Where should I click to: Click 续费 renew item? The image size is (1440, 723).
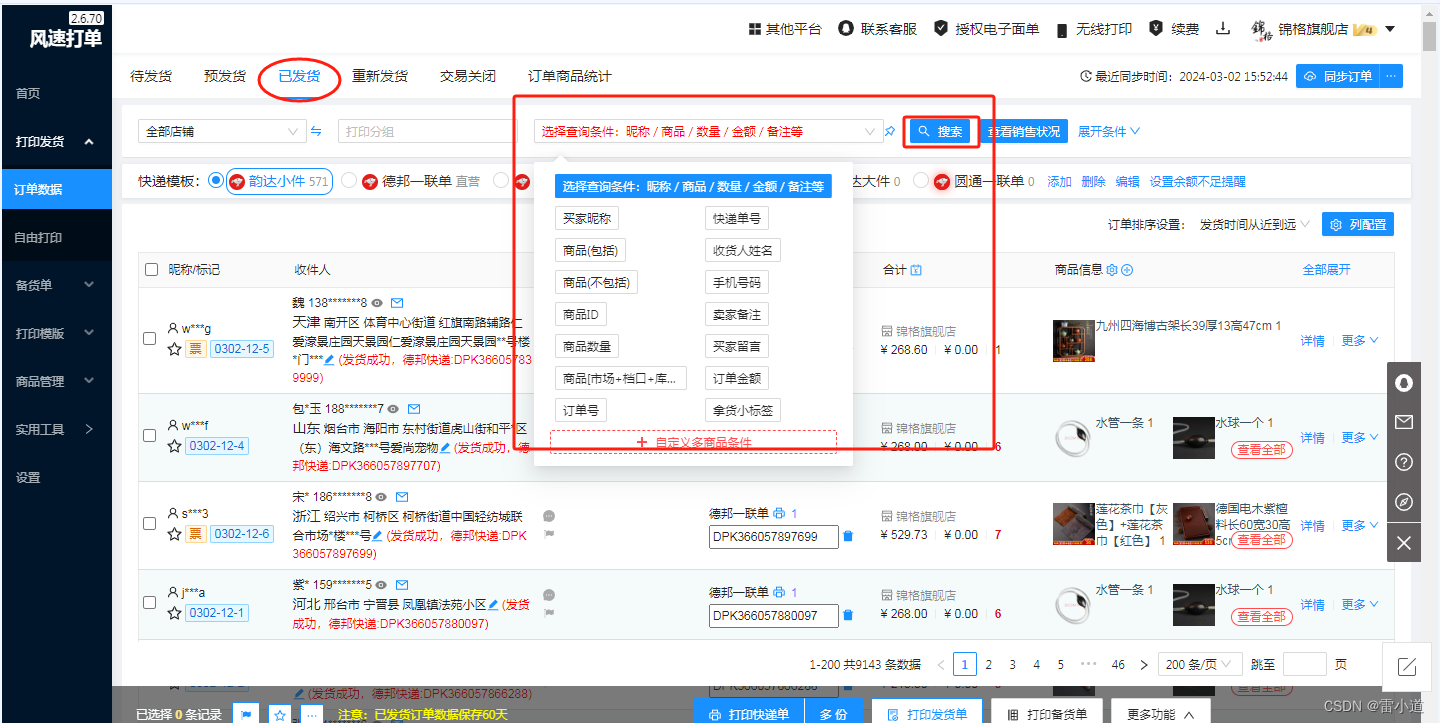click(x=1174, y=29)
